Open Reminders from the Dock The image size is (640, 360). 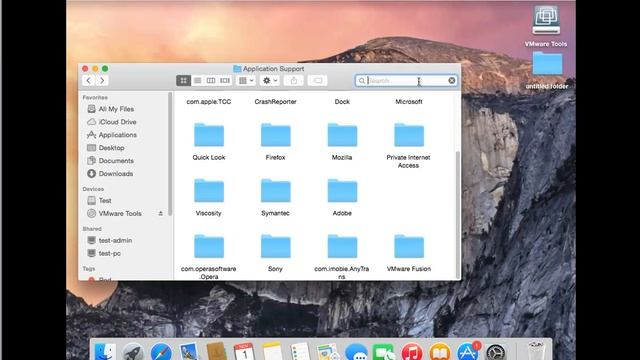tap(300, 351)
